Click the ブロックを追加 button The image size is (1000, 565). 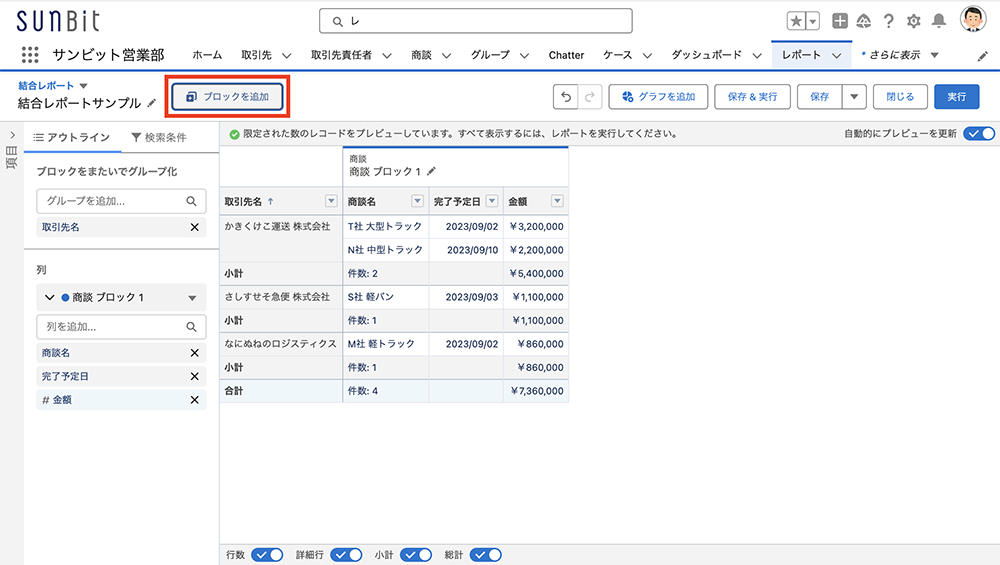point(227,97)
